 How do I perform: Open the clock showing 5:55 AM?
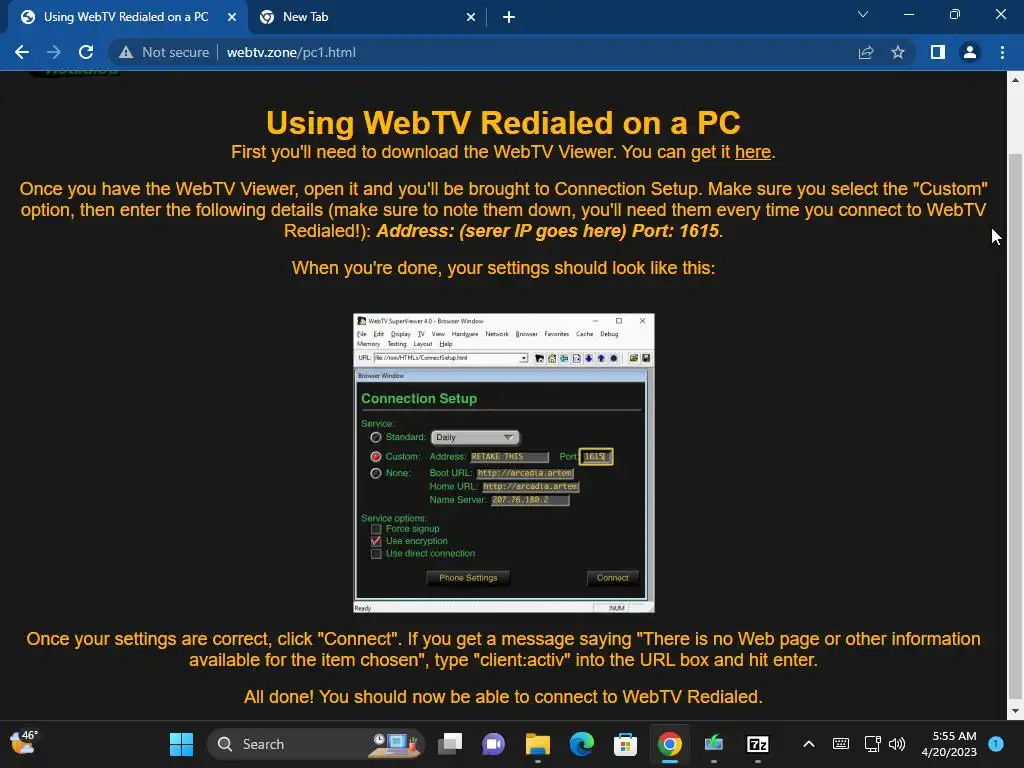pyautogui.click(x=949, y=744)
